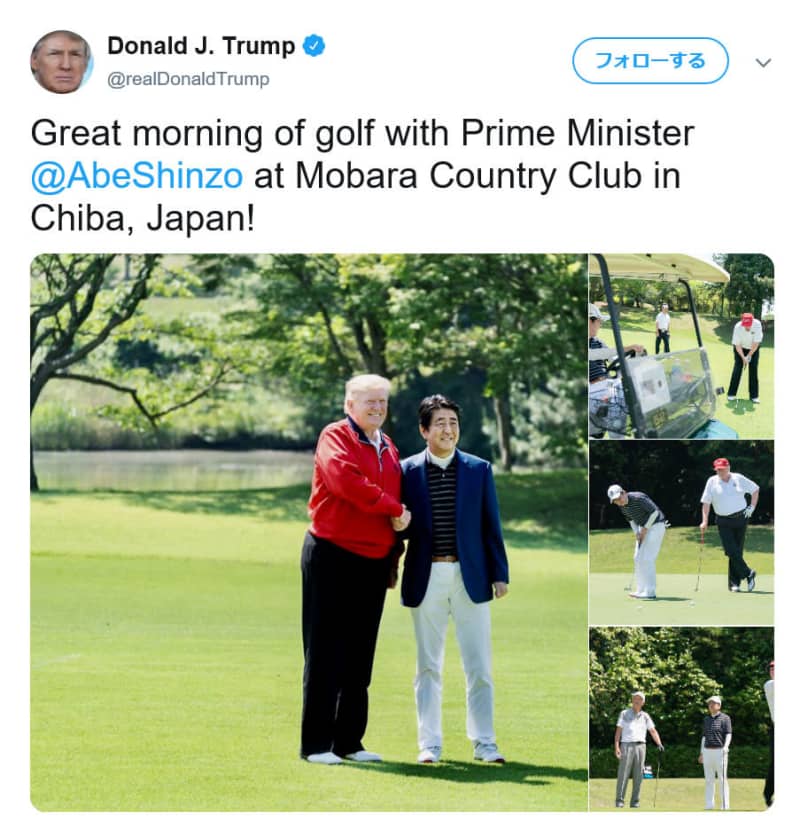Click the Donald J. Trump display name

click(x=201, y=46)
